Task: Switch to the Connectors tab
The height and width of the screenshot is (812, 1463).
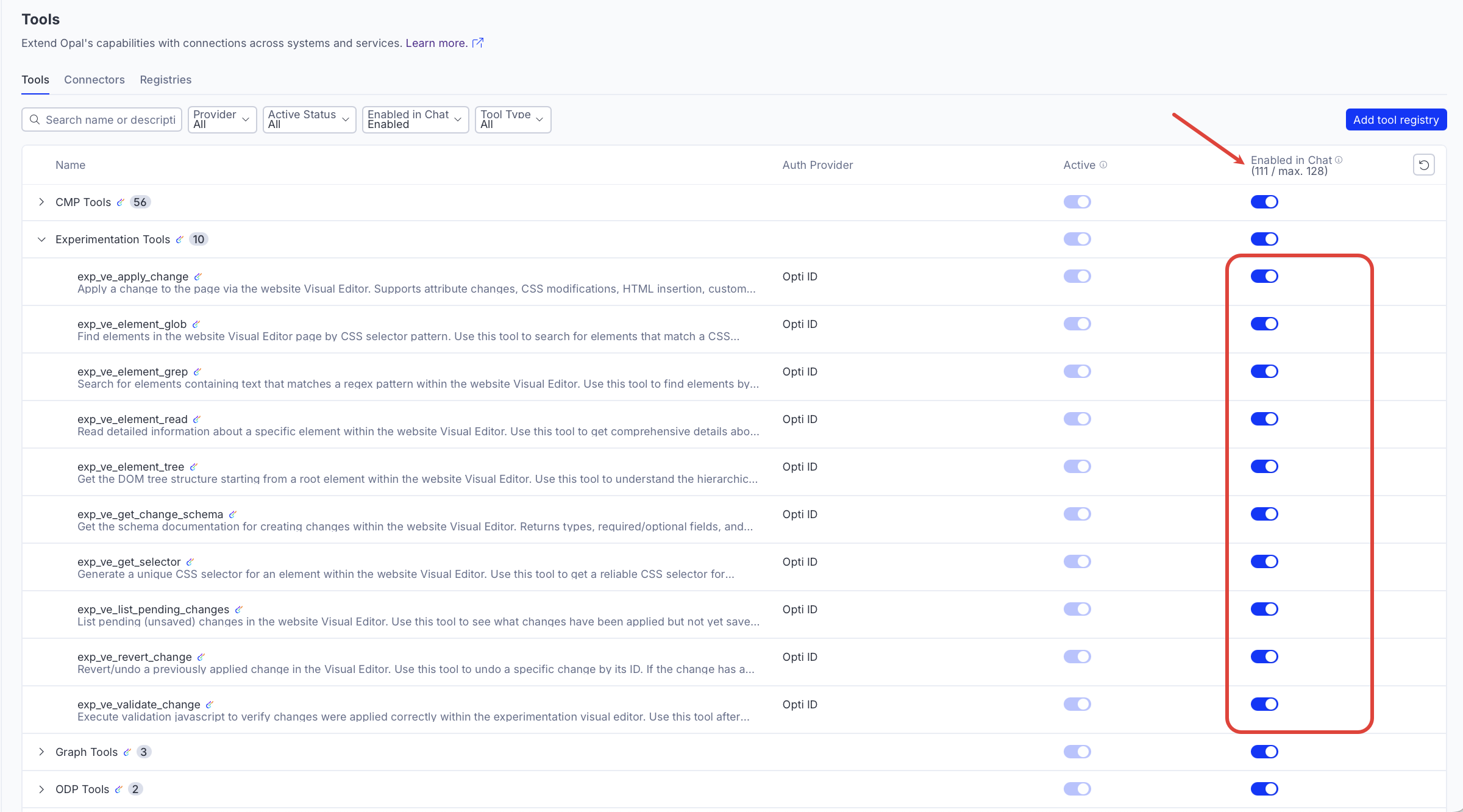Action: click(x=94, y=80)
